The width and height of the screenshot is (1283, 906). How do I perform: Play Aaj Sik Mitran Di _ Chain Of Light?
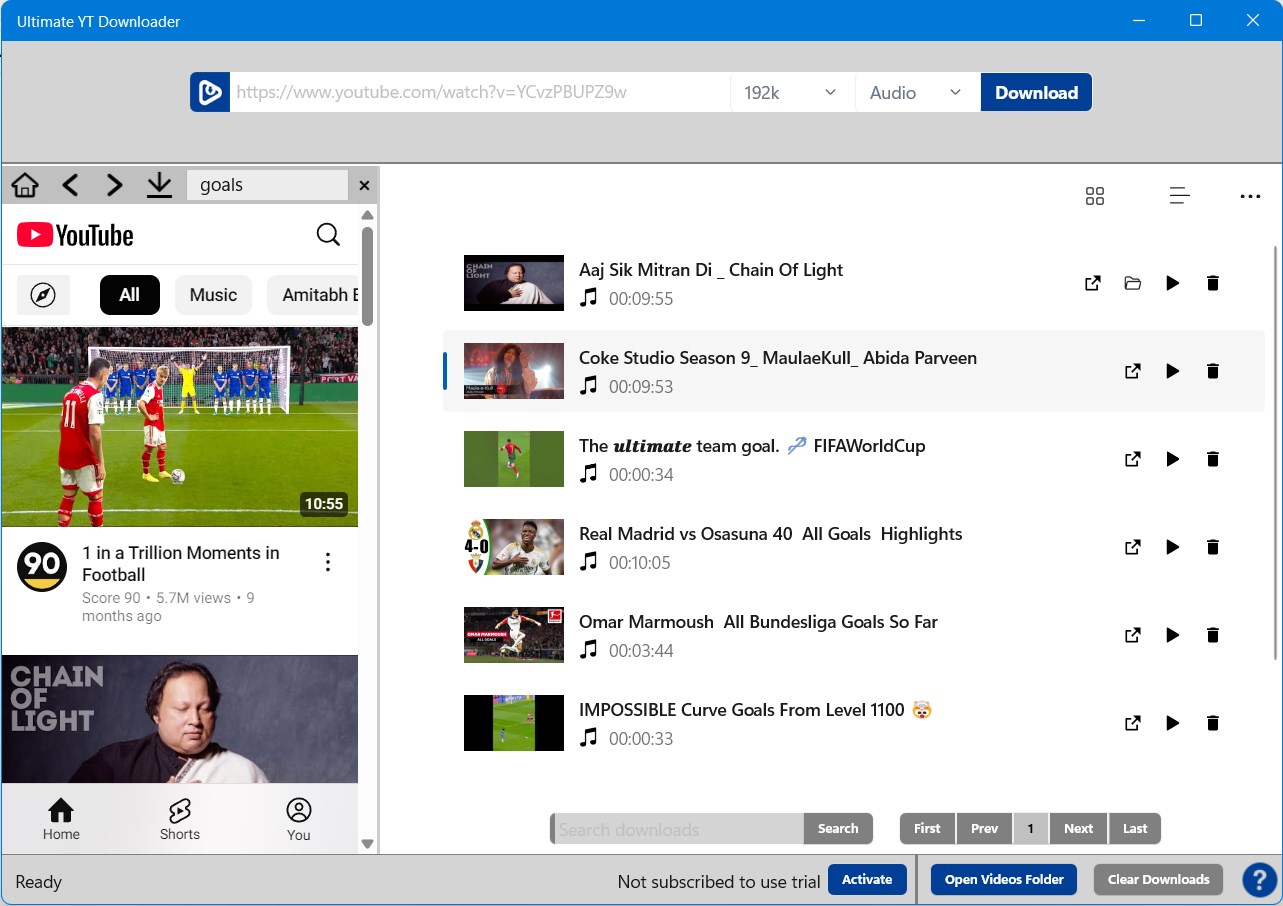tap(1173, 283)
